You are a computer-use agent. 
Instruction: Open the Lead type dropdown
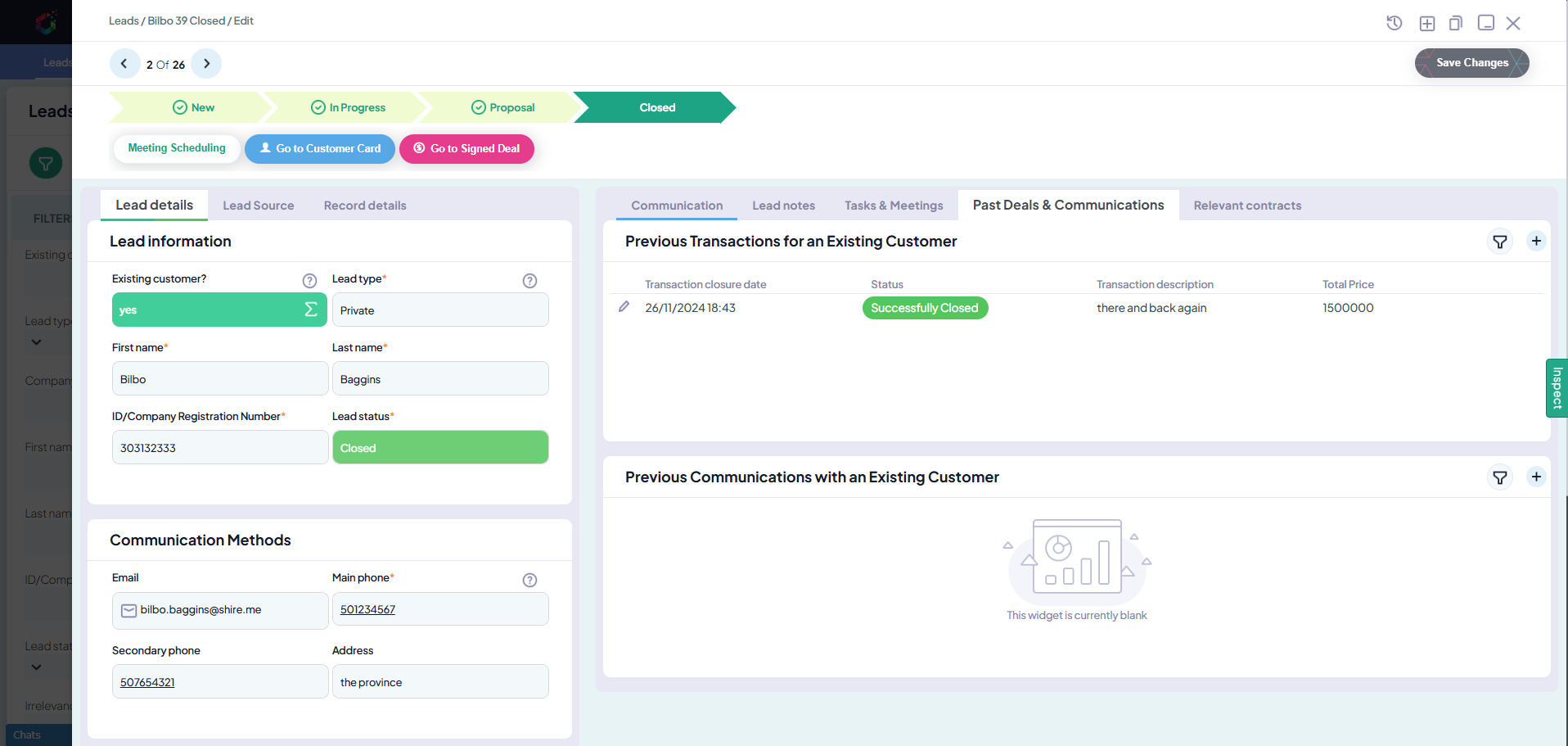coord(439,310)
